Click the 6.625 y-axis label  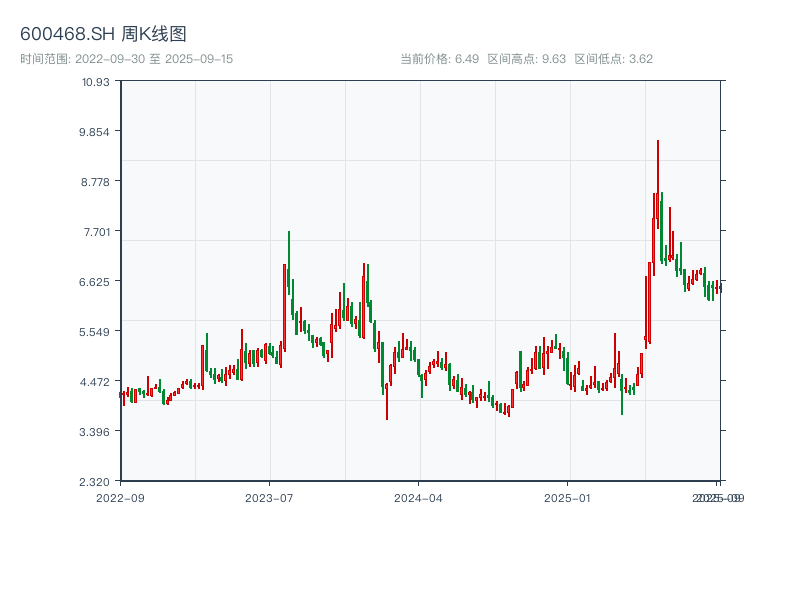[94, 282]
